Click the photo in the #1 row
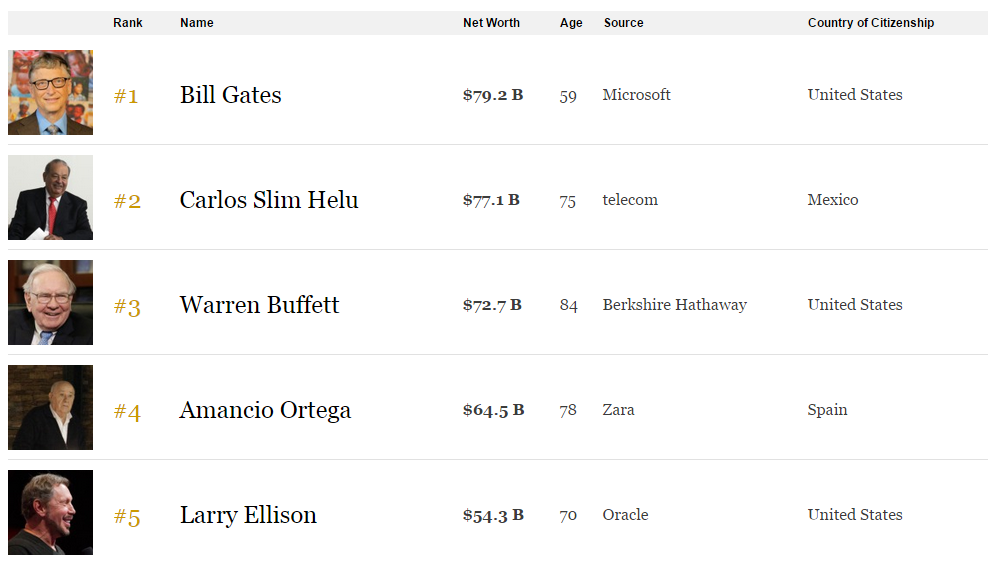 click(50, 93)
